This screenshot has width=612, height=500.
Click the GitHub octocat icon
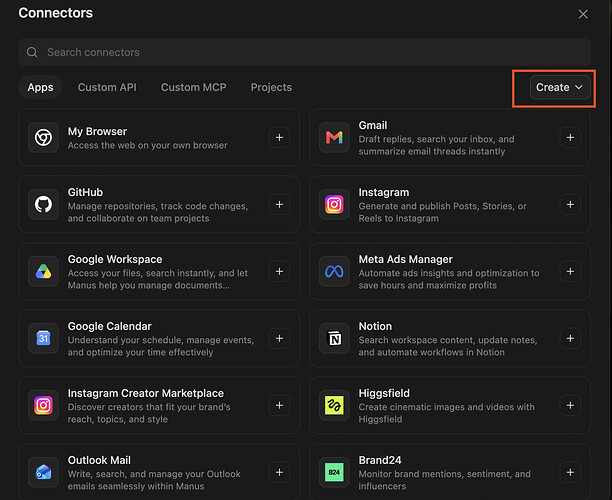tap(43, 205)
